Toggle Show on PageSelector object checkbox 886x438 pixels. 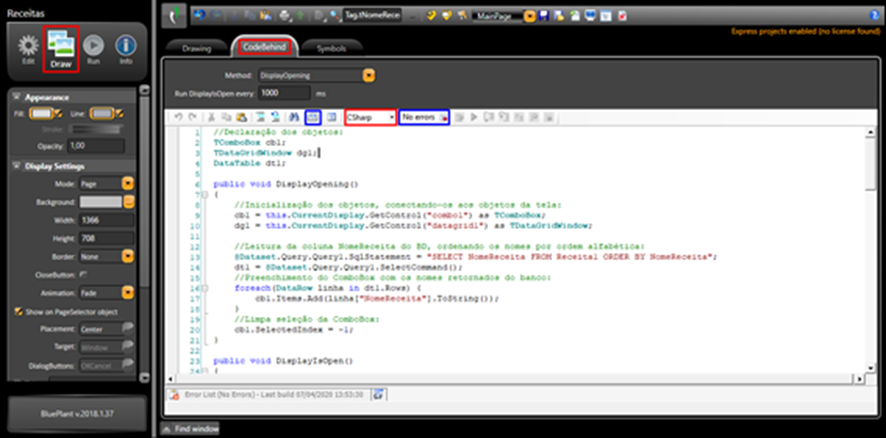[17, 311]
